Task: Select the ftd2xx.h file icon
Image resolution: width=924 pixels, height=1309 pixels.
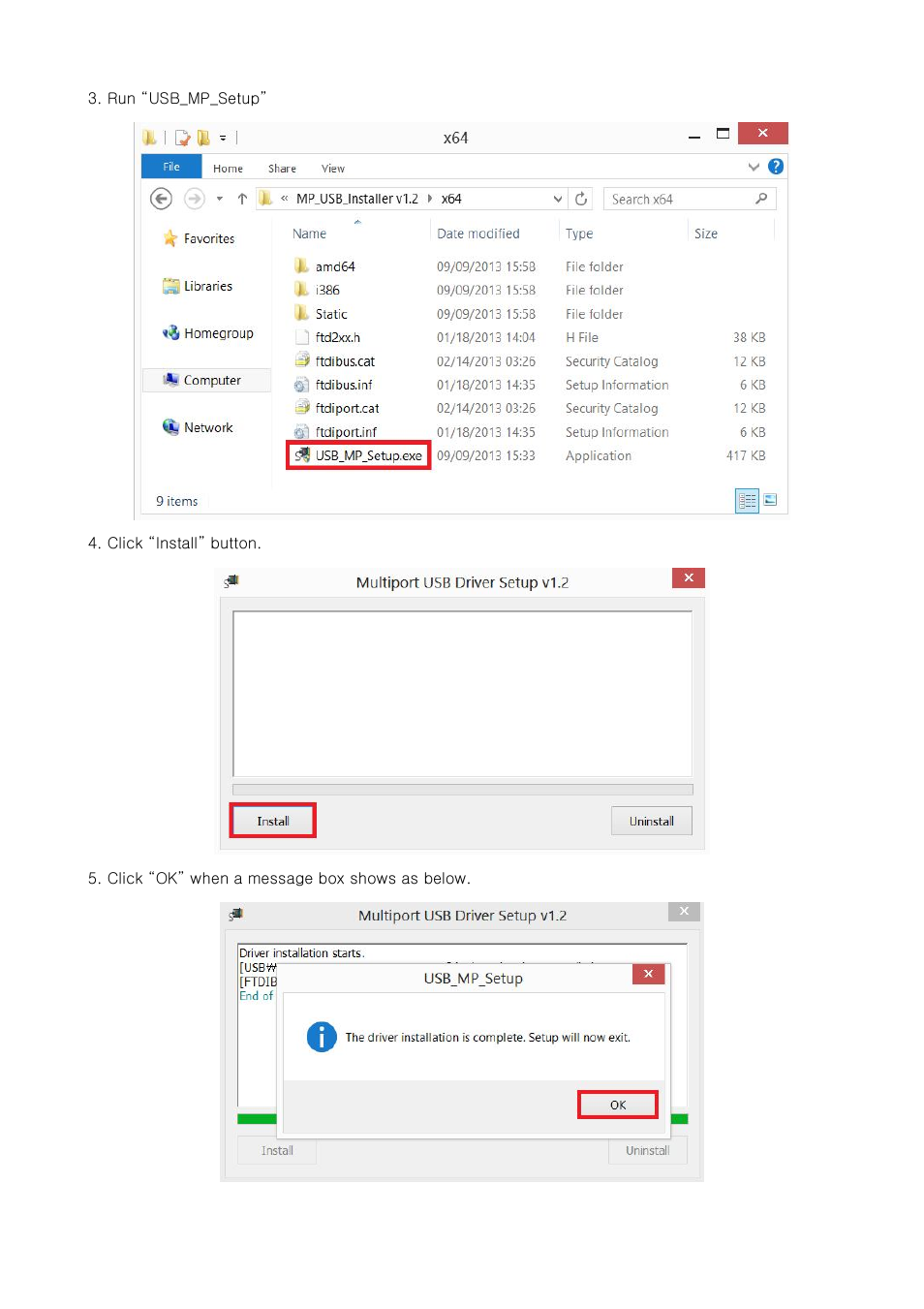Action: pyautogui.click(x=302, y=337)
